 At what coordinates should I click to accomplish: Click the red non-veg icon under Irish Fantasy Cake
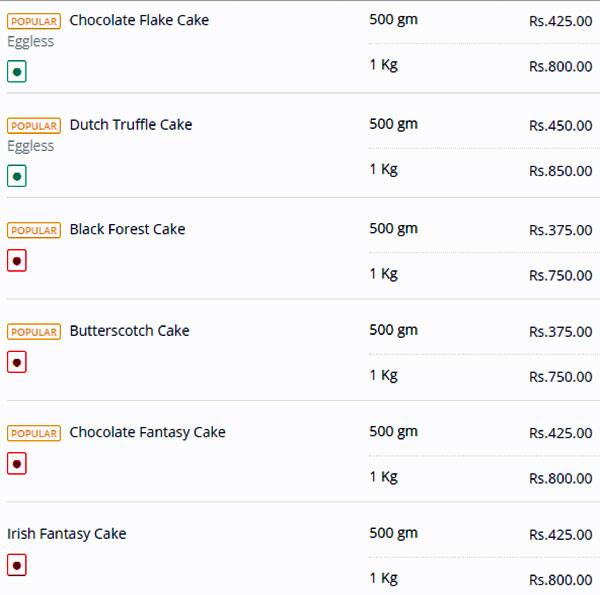[x=16, y=566]
